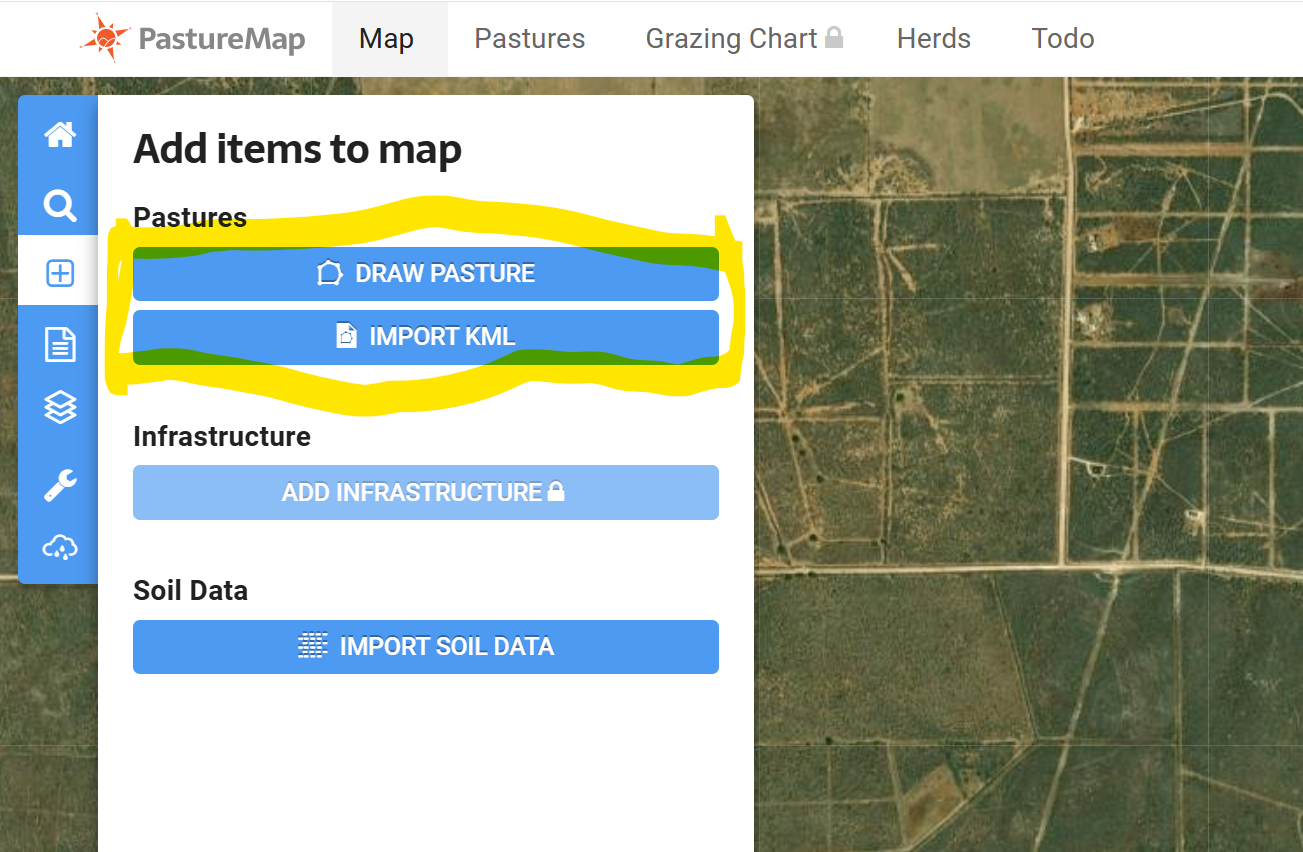
Task: Open the Search icon in sidebar
Action: (60, 206)
